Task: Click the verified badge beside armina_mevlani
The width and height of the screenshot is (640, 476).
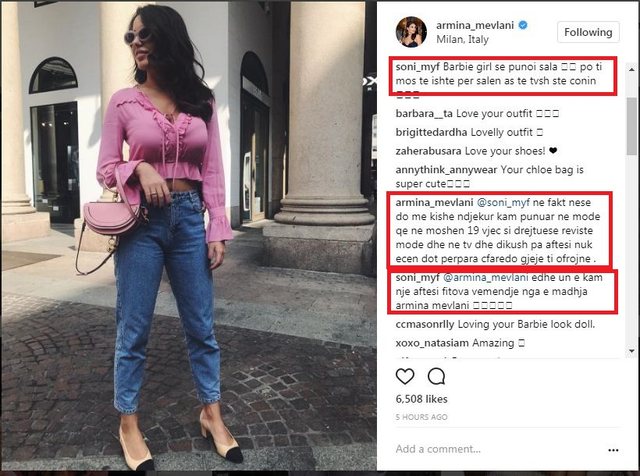Action: click(523, 25)
